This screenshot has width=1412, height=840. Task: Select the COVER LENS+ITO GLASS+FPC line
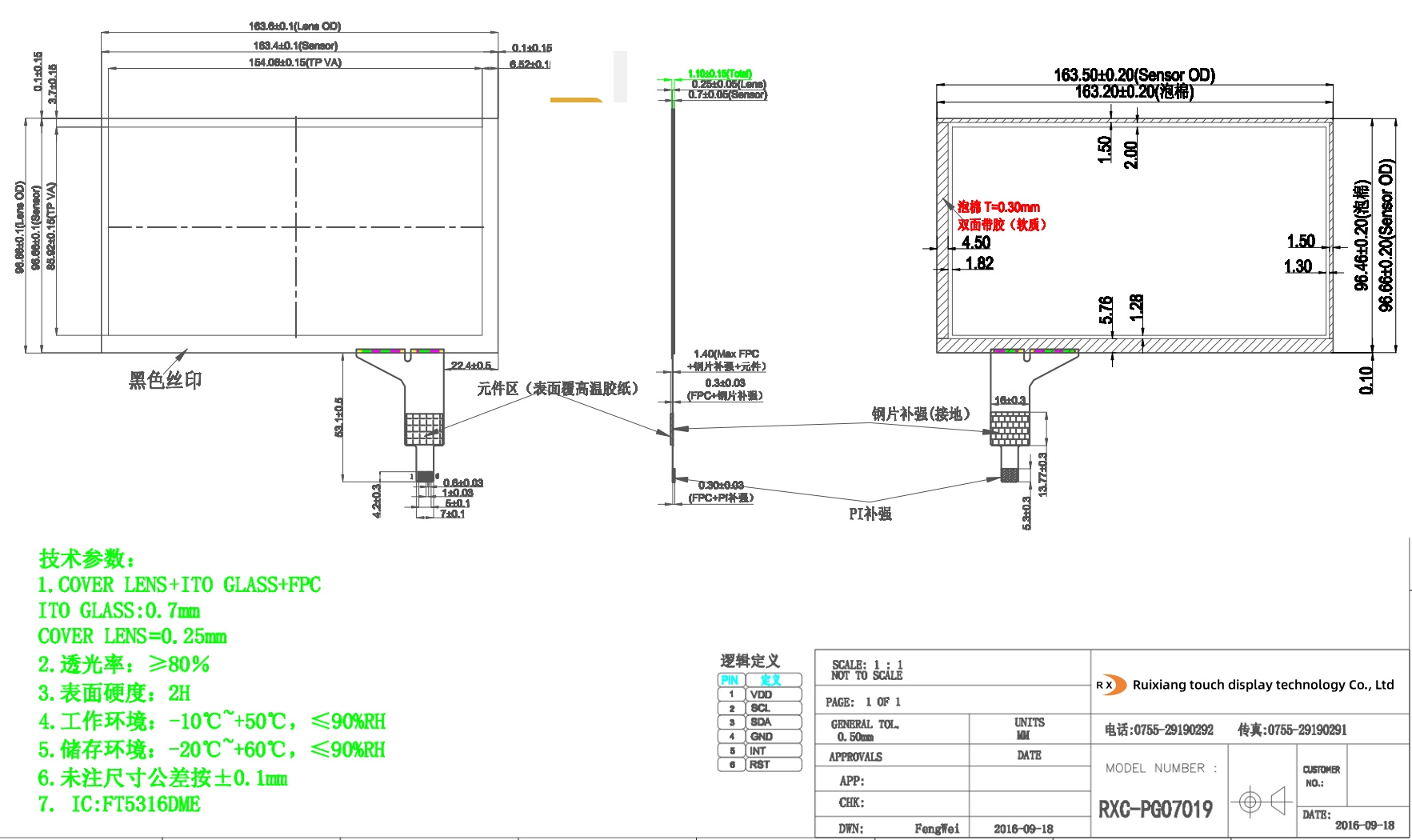(179, 585)
